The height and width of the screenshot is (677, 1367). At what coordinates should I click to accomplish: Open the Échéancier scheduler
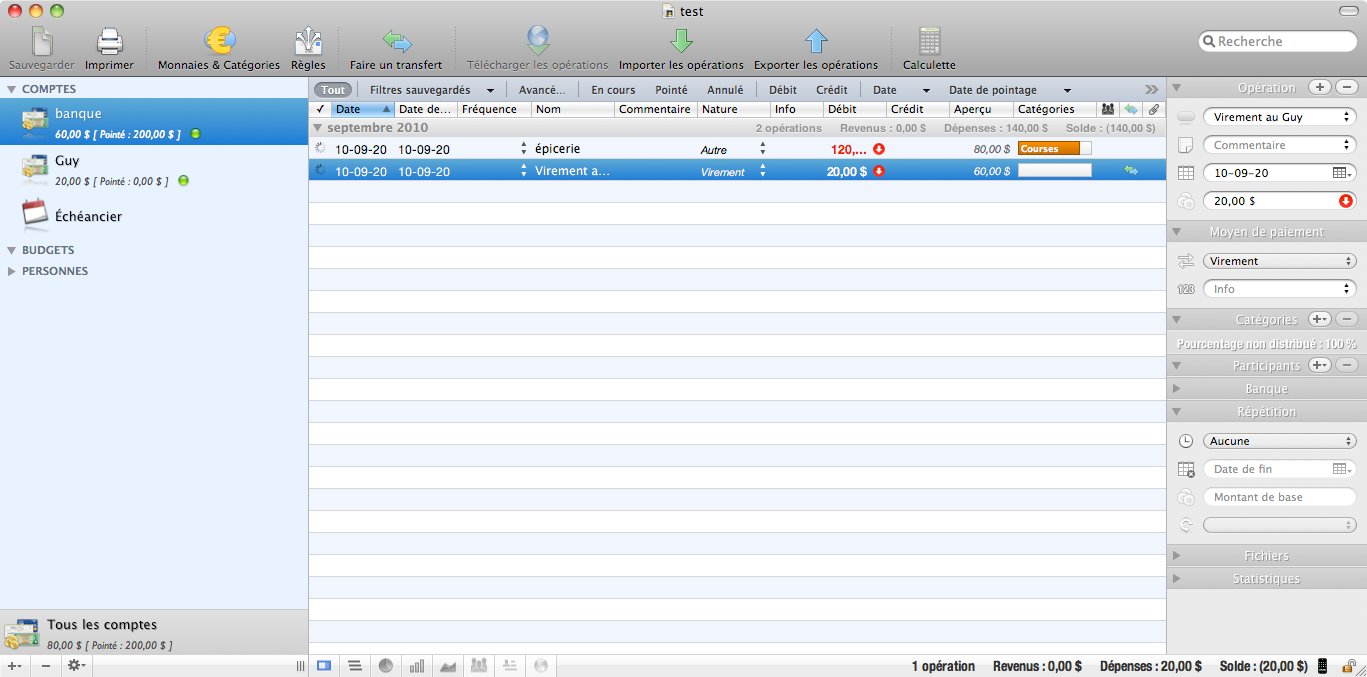coord(154,216)
